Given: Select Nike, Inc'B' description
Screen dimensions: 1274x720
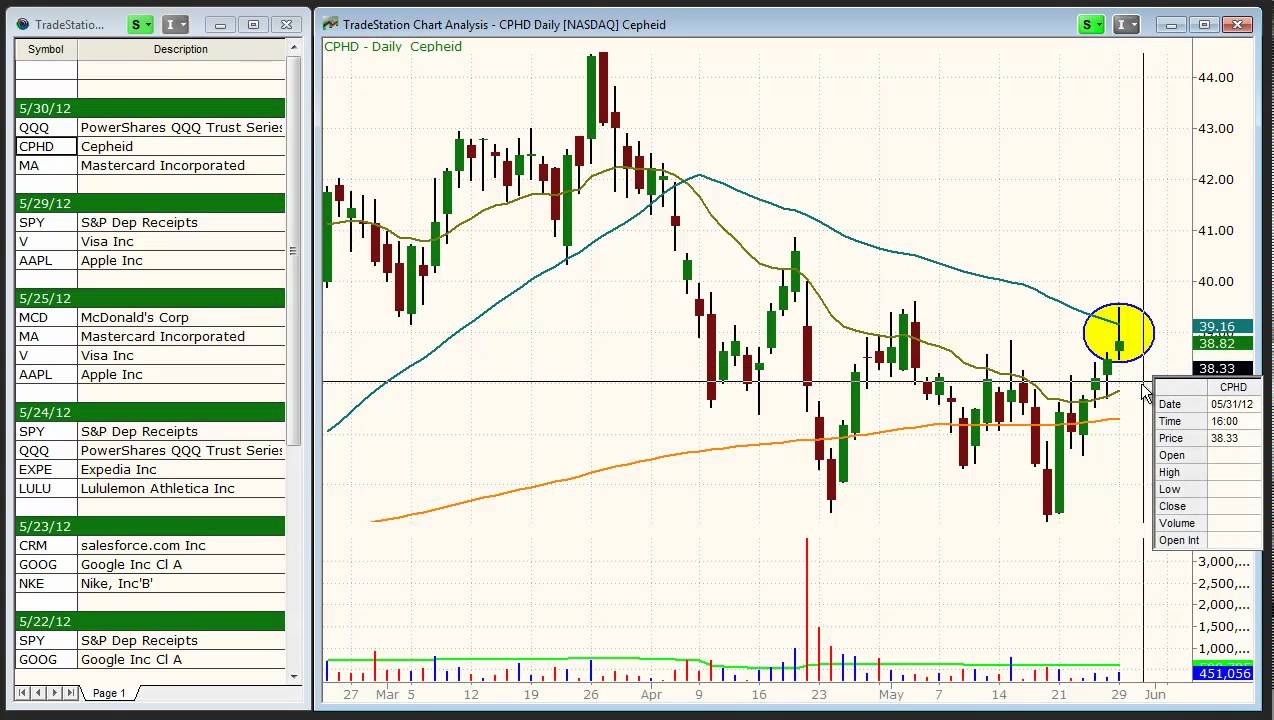Looking at the screenshot, I should 181,583.
